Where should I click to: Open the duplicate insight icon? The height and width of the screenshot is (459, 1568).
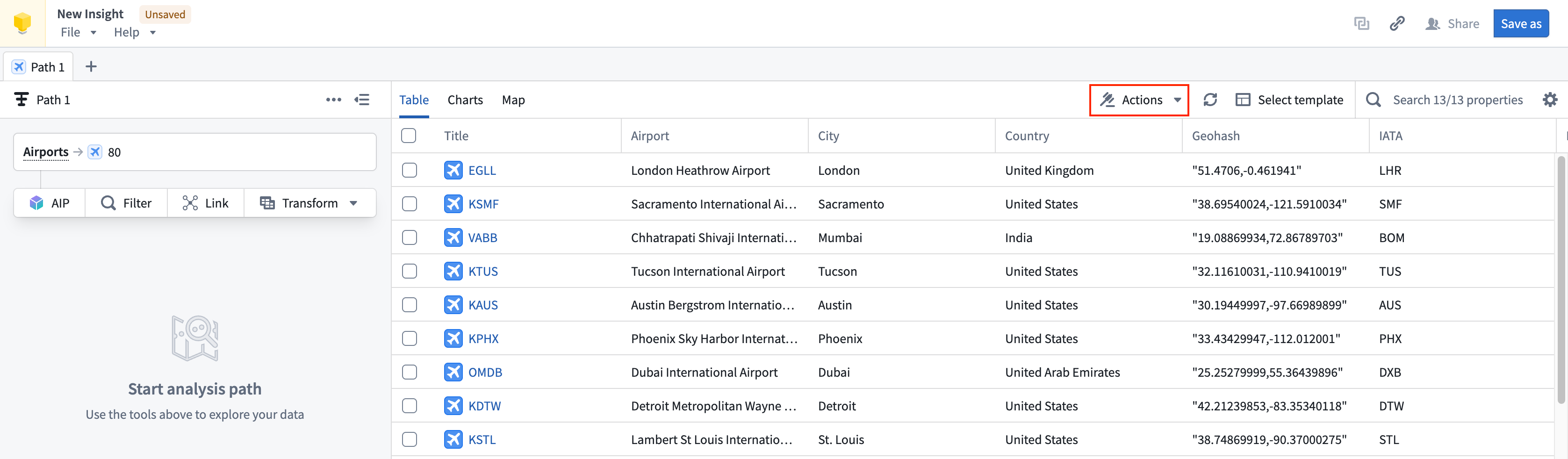(x=1362, y=23)
